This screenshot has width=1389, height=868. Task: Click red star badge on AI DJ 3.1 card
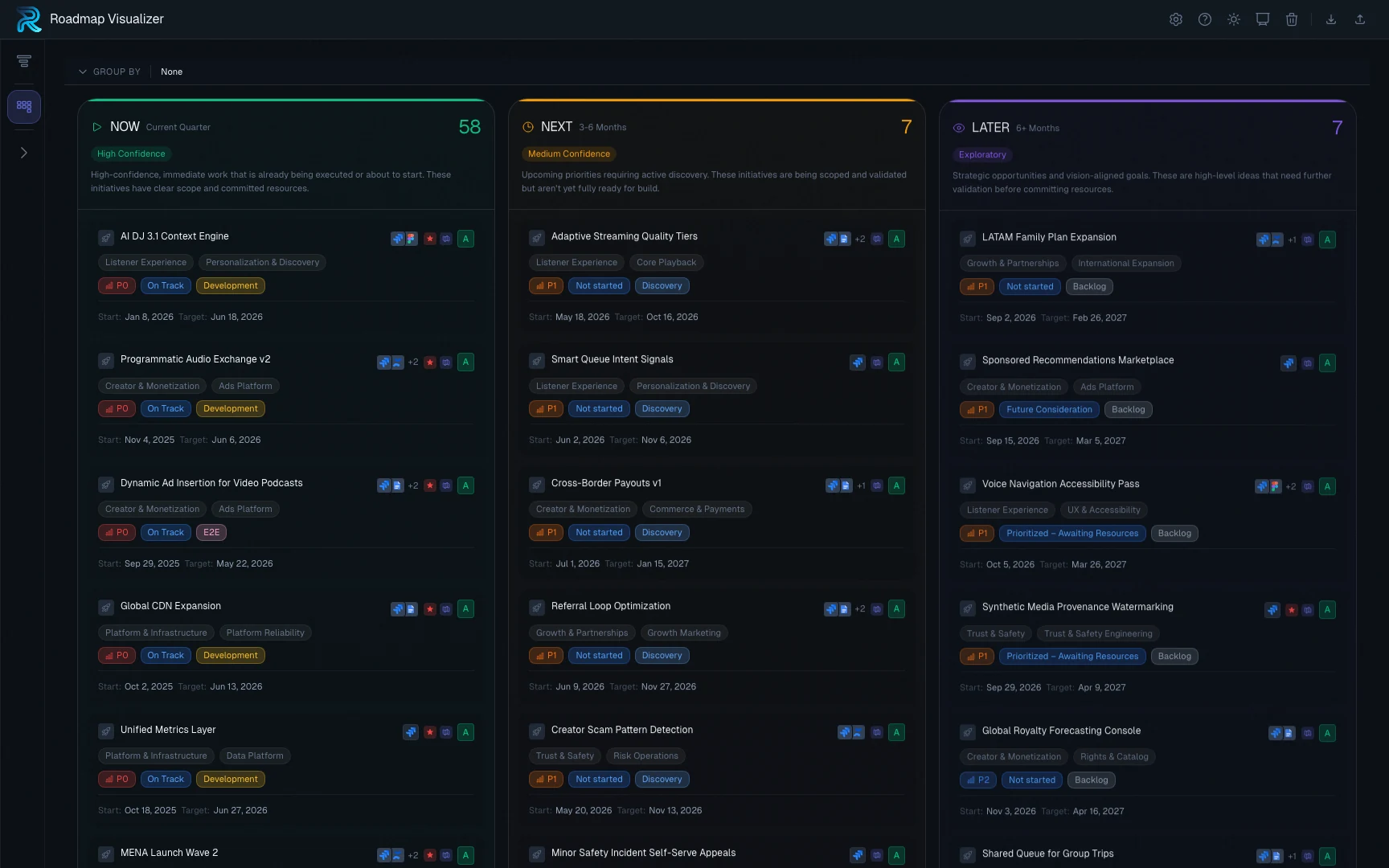pyautogui.click(x=430, y=239)
